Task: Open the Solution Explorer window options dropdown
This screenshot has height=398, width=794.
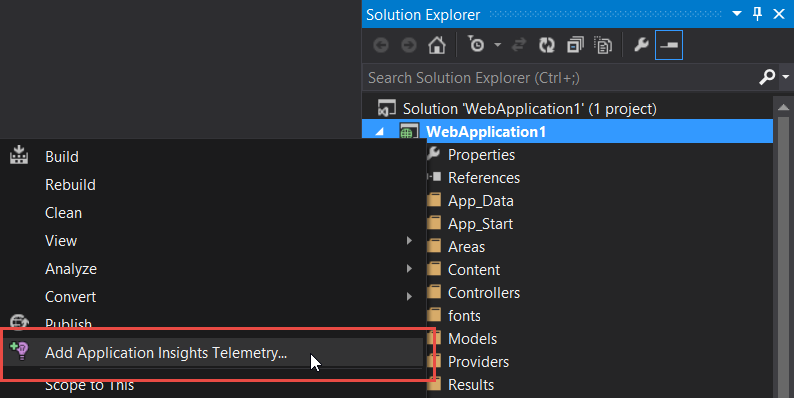Action: click(x=737, y=14)
